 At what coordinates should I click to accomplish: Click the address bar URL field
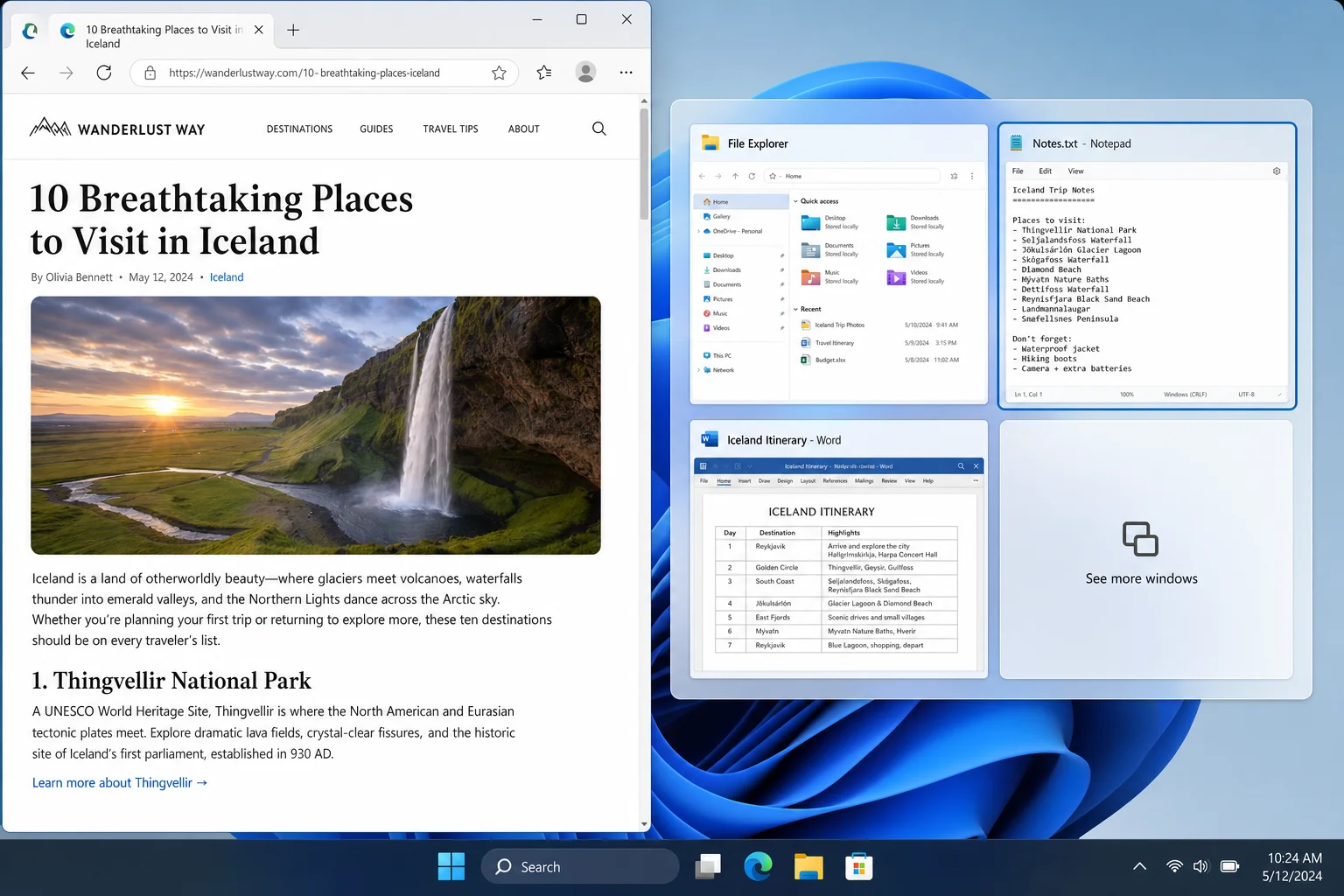tap(324, 73)
